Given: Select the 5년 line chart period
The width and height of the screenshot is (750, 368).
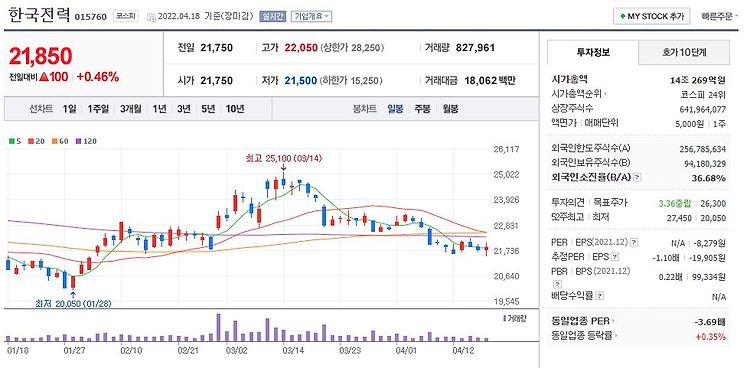Looking at the screenshot, I should coord(208,109).
